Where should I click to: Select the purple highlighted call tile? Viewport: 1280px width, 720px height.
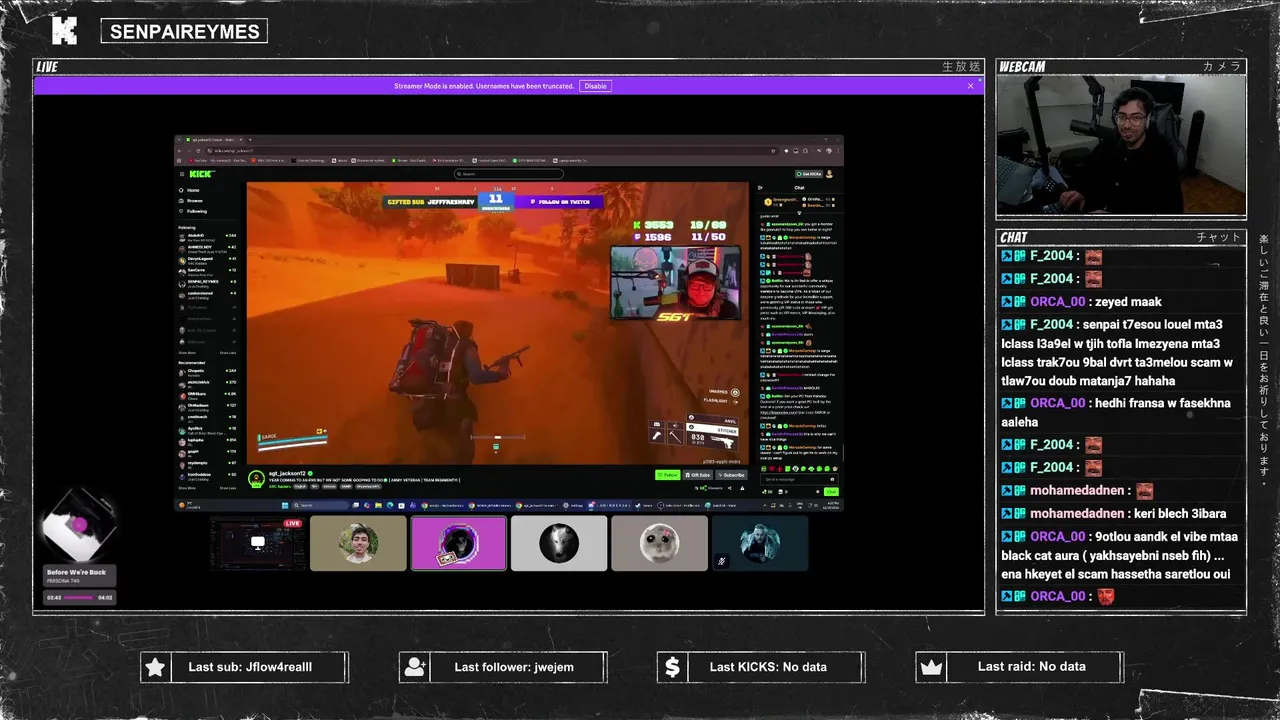point(458,543)
